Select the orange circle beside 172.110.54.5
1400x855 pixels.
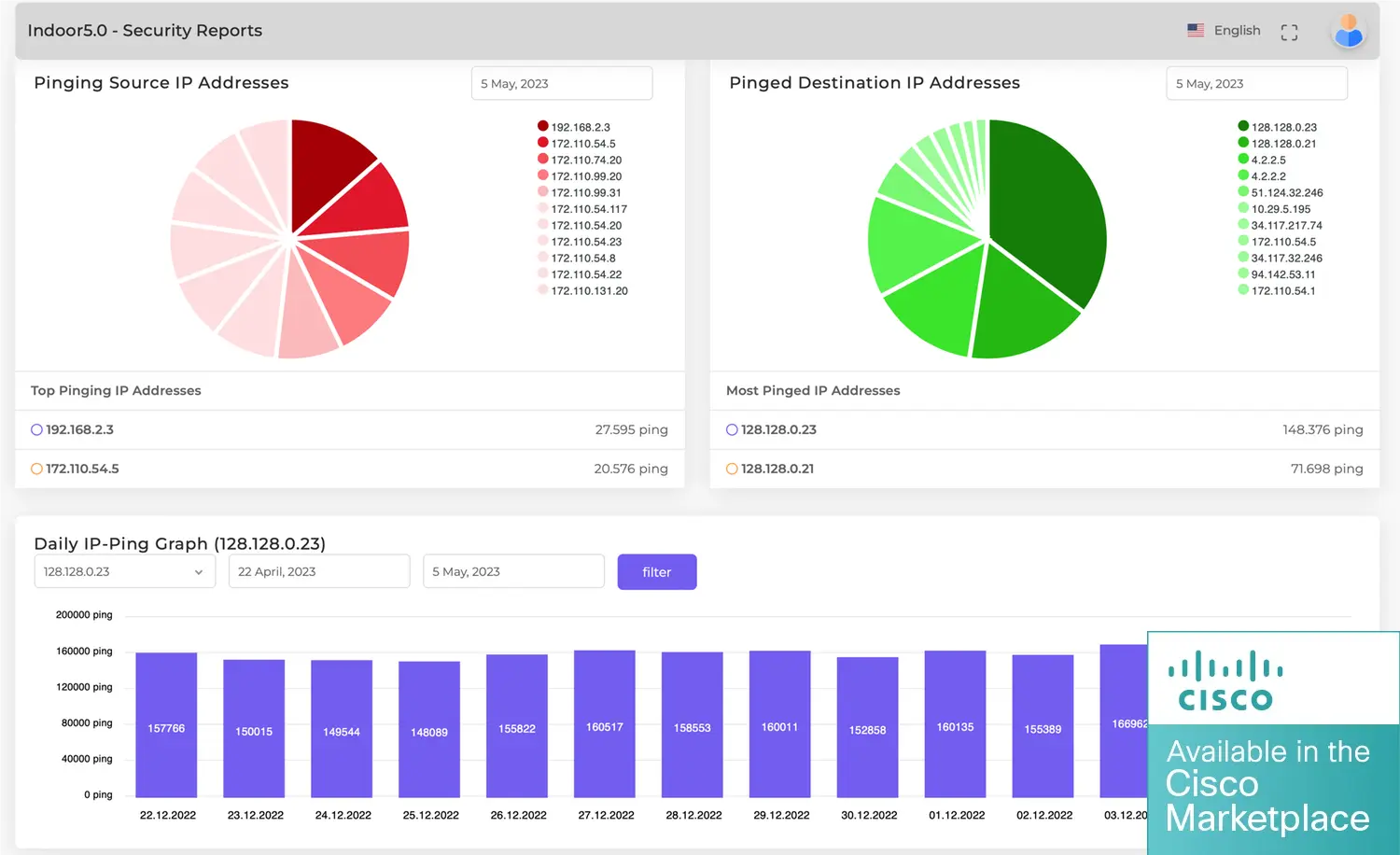tap(36, 470)
